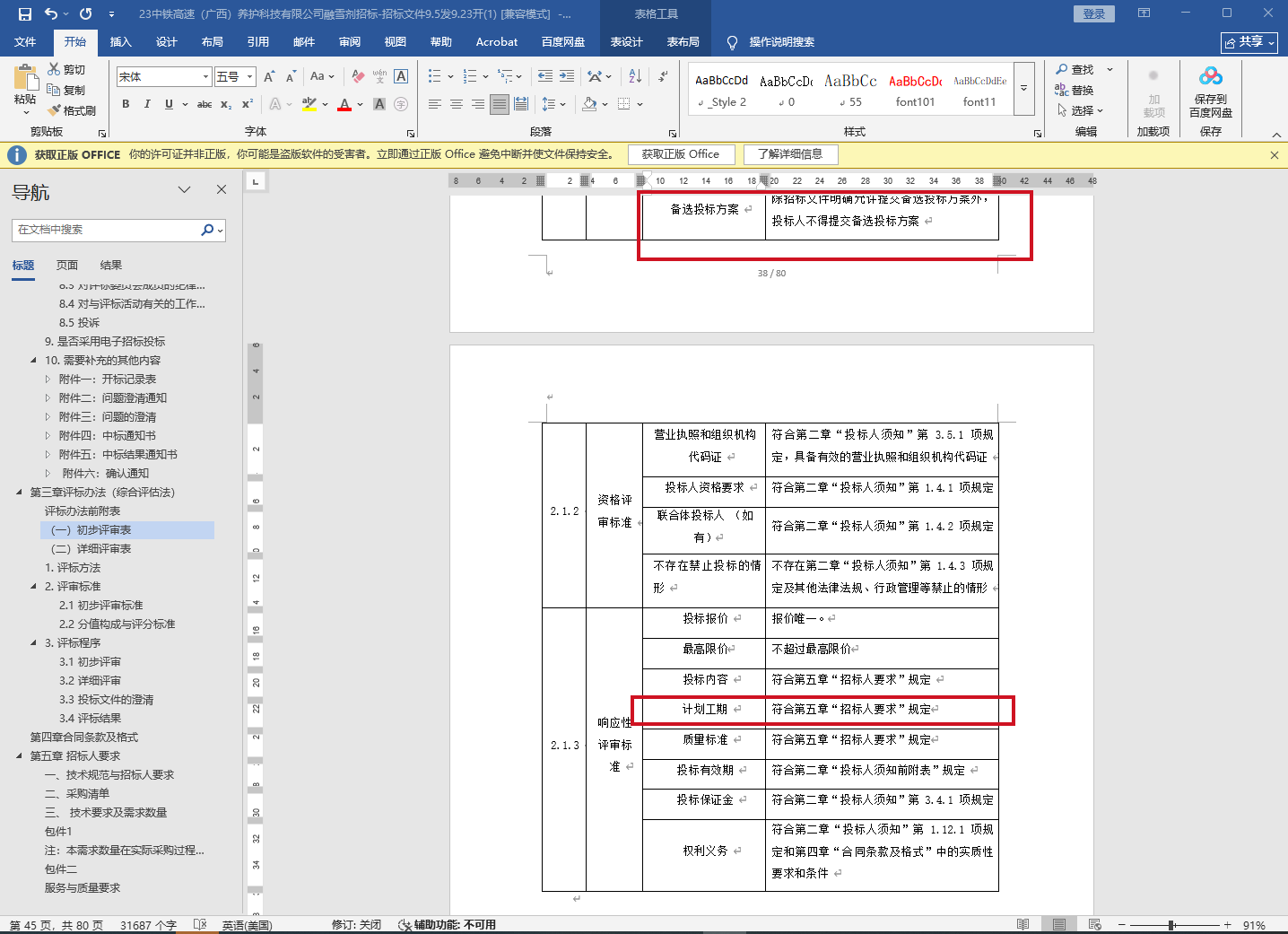Image resolution: width=1288 pixels, height=934 pixels.
Task: Open the 选择 (Select) dropdown
Action: [x=1080, y=110]
